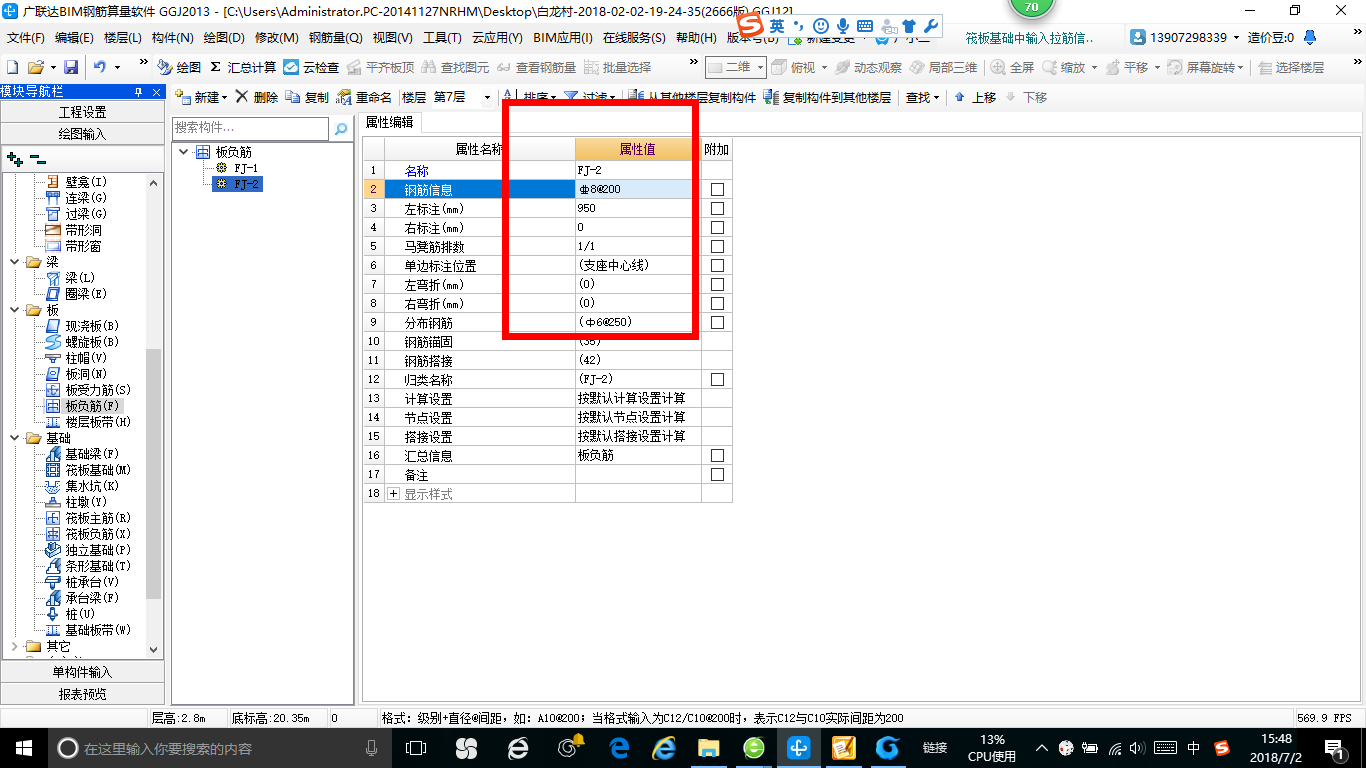Toggle 附加 checkbox for 备注 row
Image resolution: width=1366 pixels, height=768 pixels.
[x=717, y=475]
